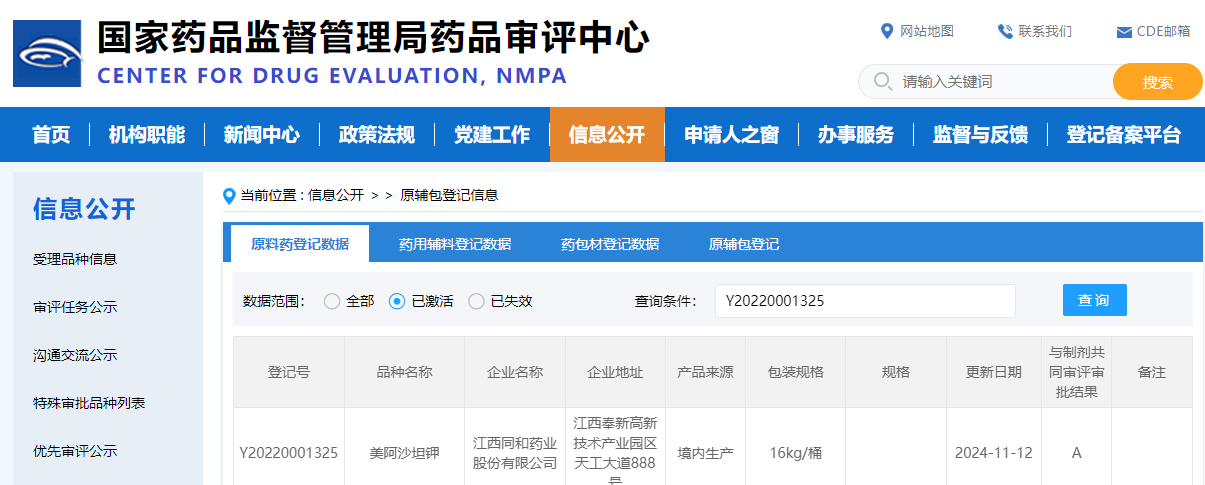This screenshot has height=485, width=1205.
Task: Click the site map location pin icon
Action: point(886,31)
